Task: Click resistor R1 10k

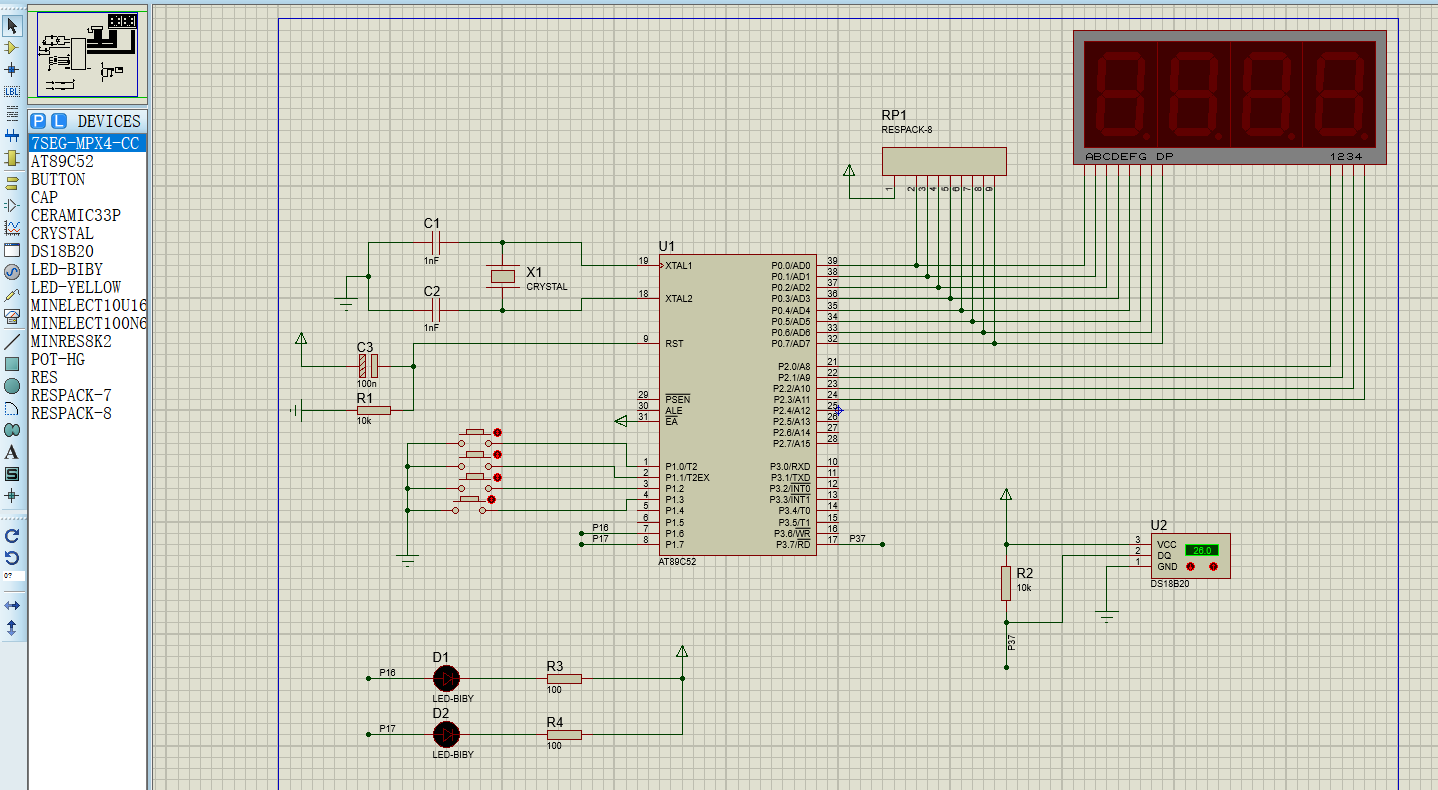Action: click(373, 409)
